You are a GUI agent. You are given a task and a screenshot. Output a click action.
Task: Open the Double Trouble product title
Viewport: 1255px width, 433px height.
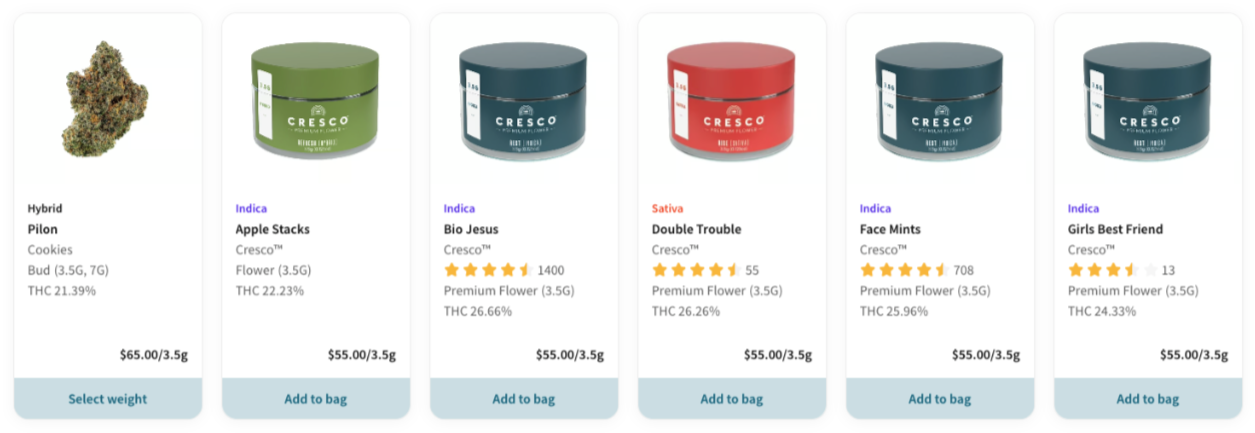click(697, 229)
